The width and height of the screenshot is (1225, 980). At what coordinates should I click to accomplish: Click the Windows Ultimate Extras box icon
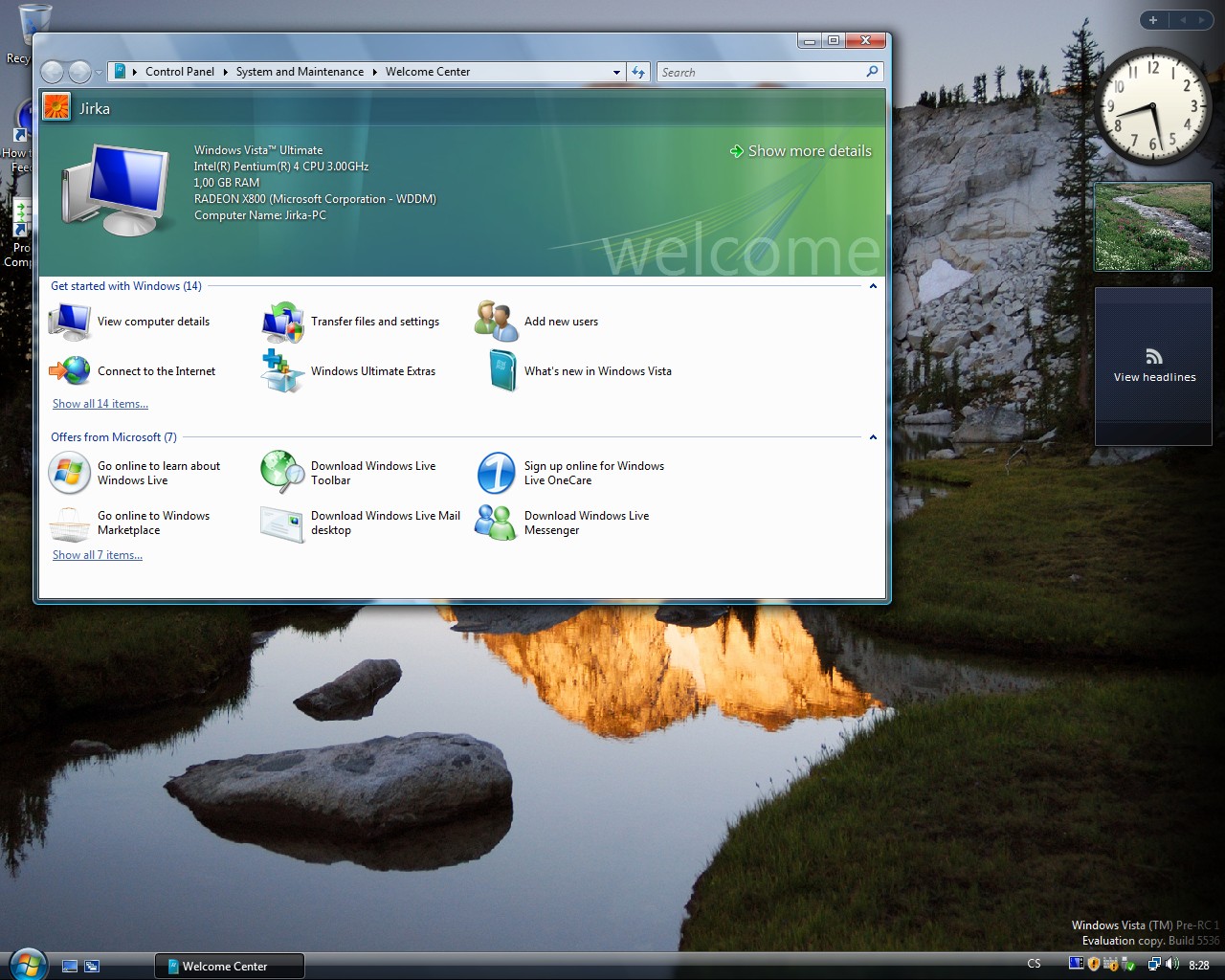[282, 371]
